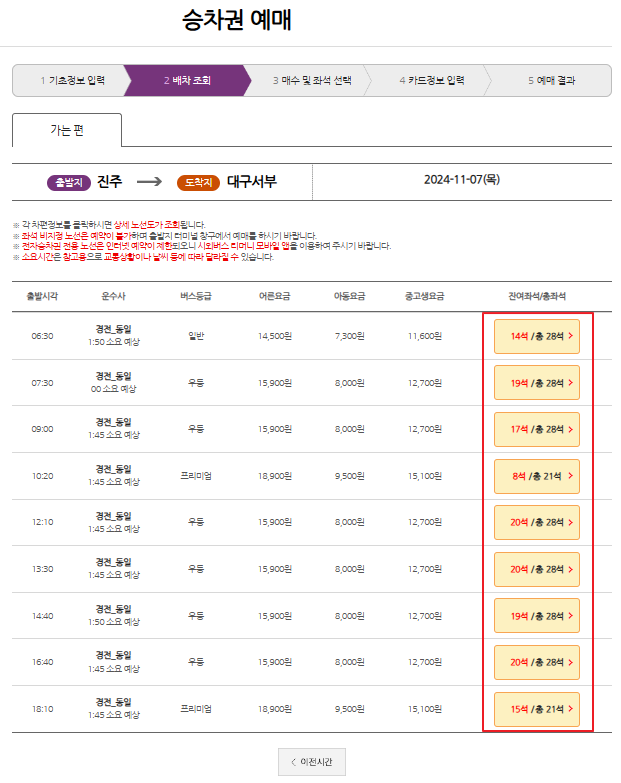This screenshot has height=783, width=621.
Task: Click the route arrow between 진주 and 대구서부
Action: [149, 181]
